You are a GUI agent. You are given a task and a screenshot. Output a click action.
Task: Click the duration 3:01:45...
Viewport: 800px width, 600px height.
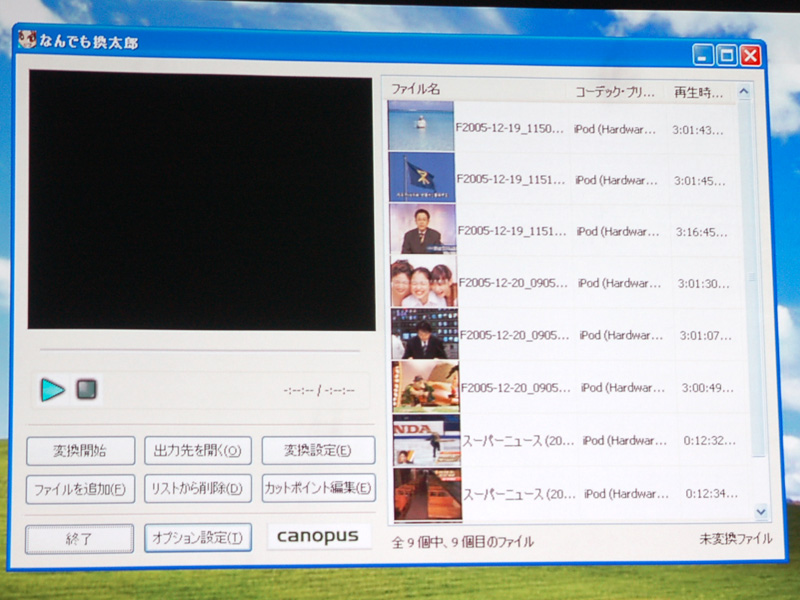click(x=699, y=182)
